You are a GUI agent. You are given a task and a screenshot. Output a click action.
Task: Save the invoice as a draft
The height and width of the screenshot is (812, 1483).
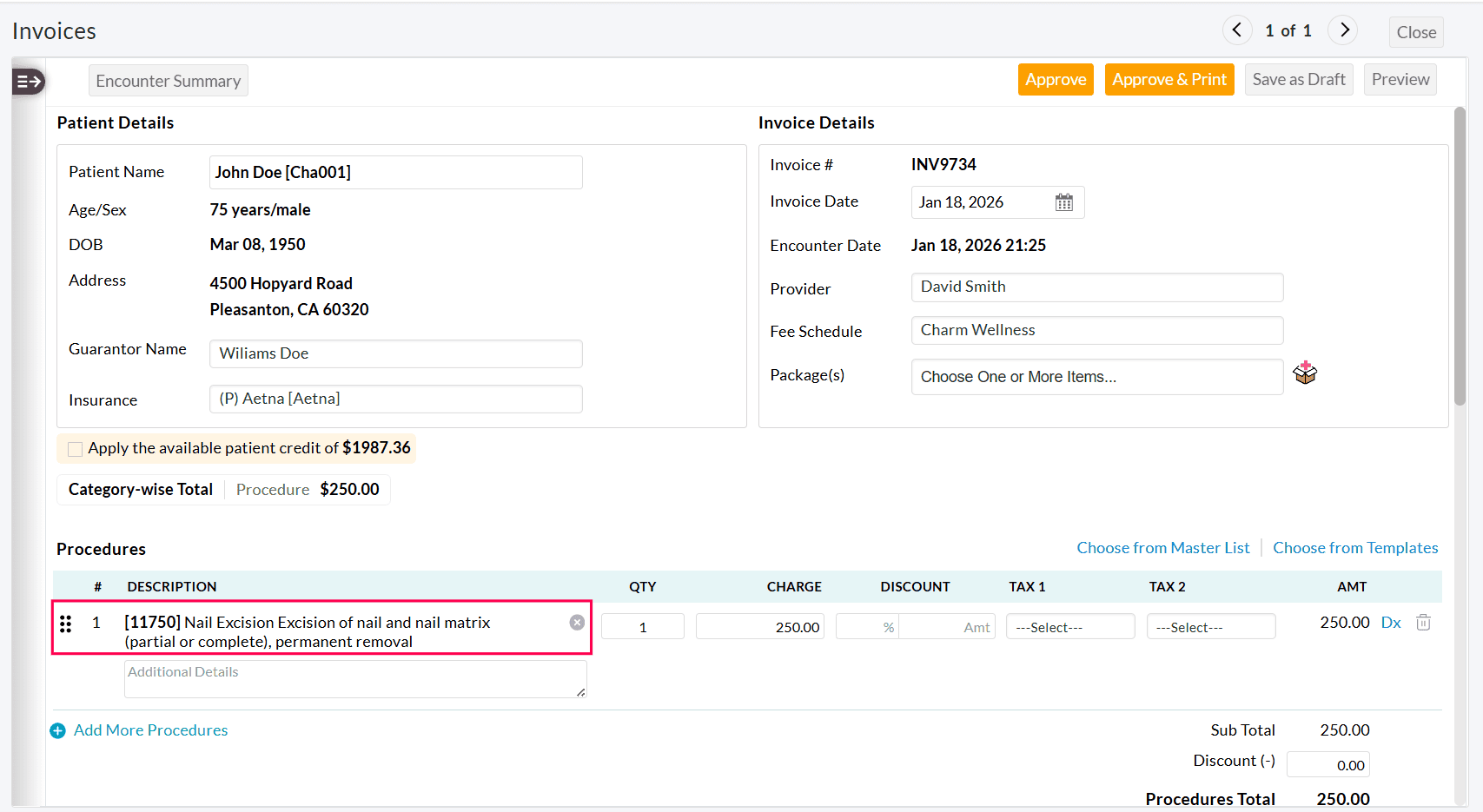pyautogui.click(x=1299, y=79)
